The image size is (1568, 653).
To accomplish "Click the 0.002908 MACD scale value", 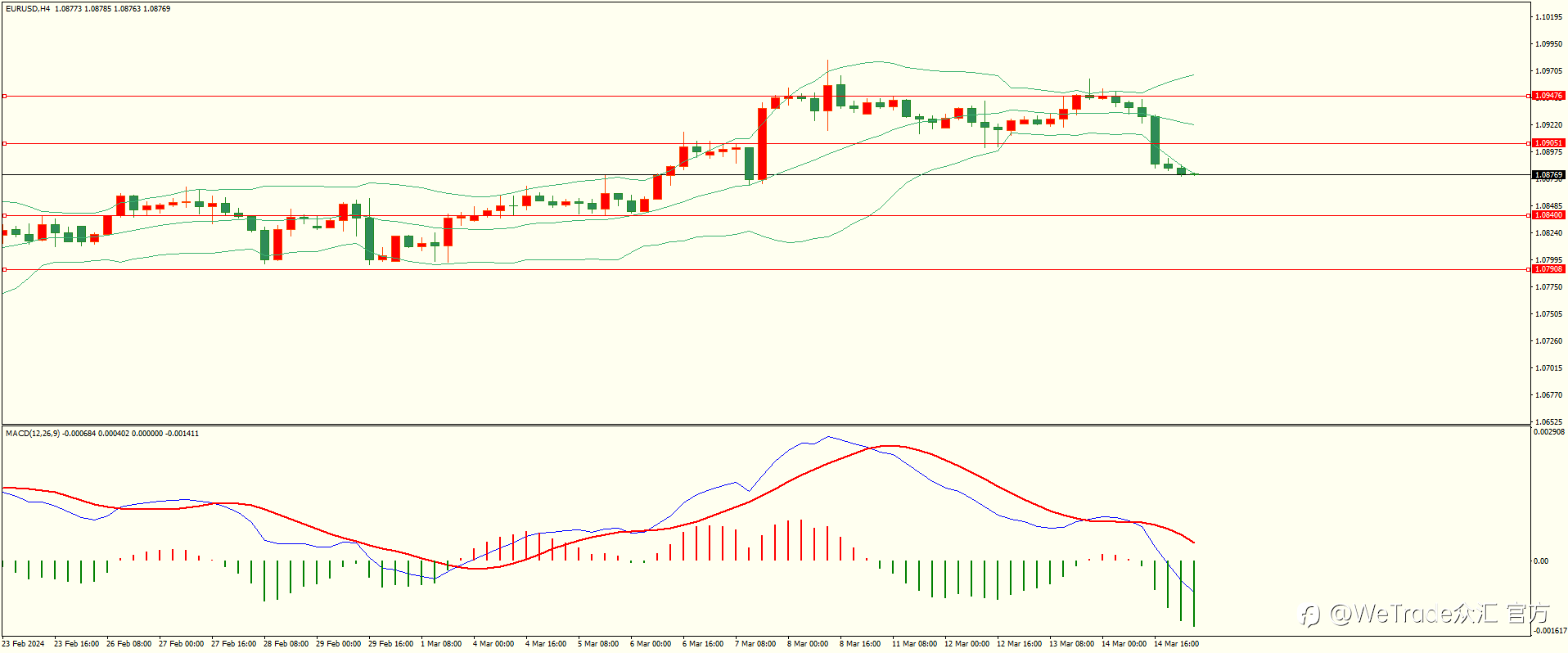I will (x=1548, y=432).
